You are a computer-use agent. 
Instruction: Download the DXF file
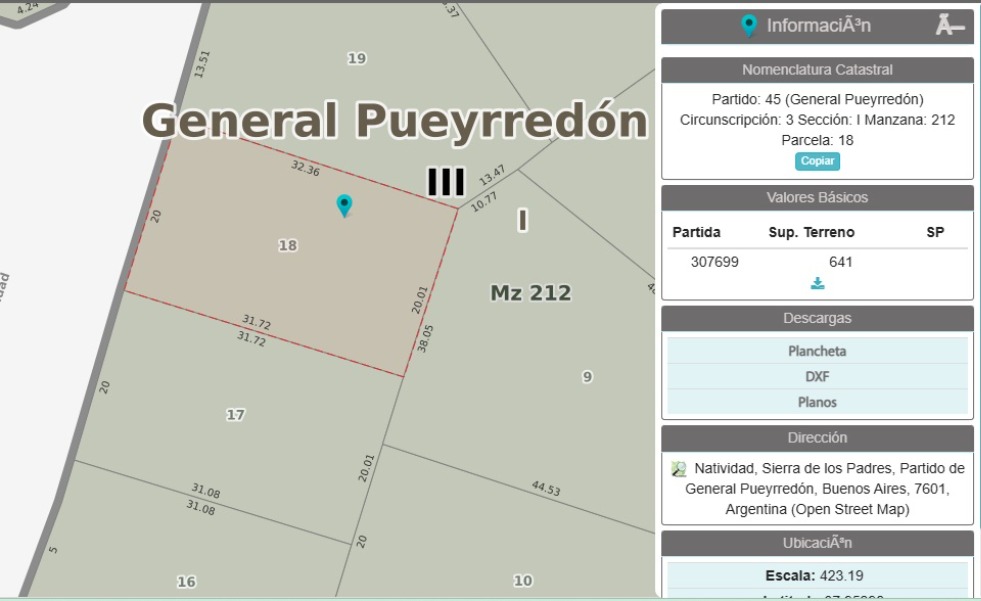coord(817,377)
